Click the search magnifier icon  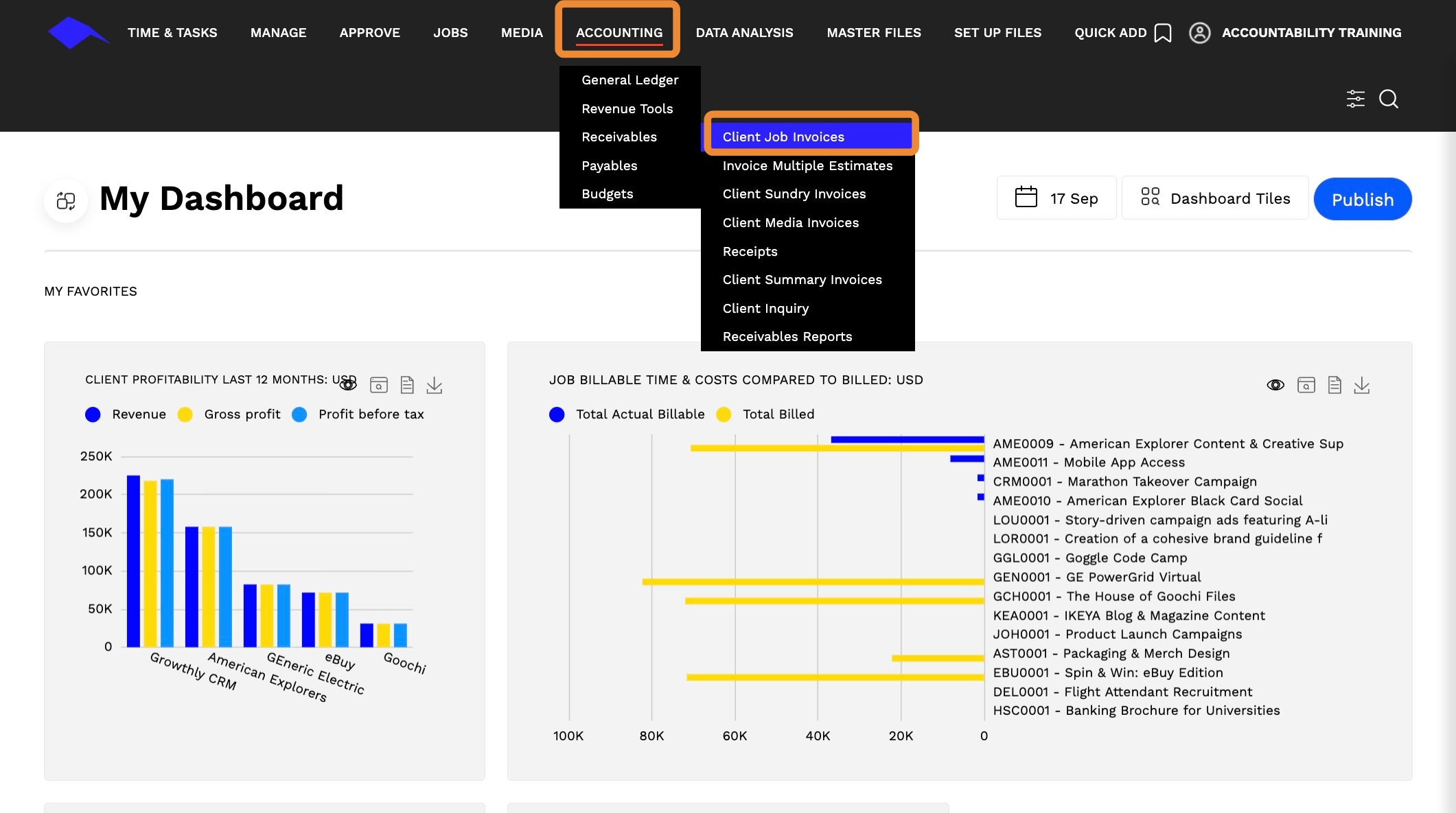[x=1388, y=99]
